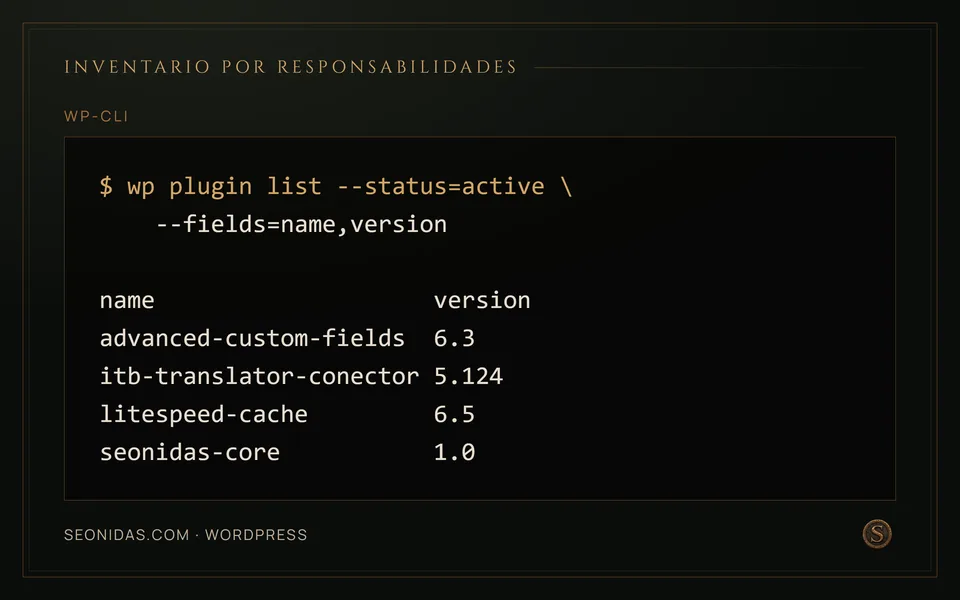The image size is (960, 600).
Task: Select the 'advanced-custom-fields' plugin name
Action: 252,338
